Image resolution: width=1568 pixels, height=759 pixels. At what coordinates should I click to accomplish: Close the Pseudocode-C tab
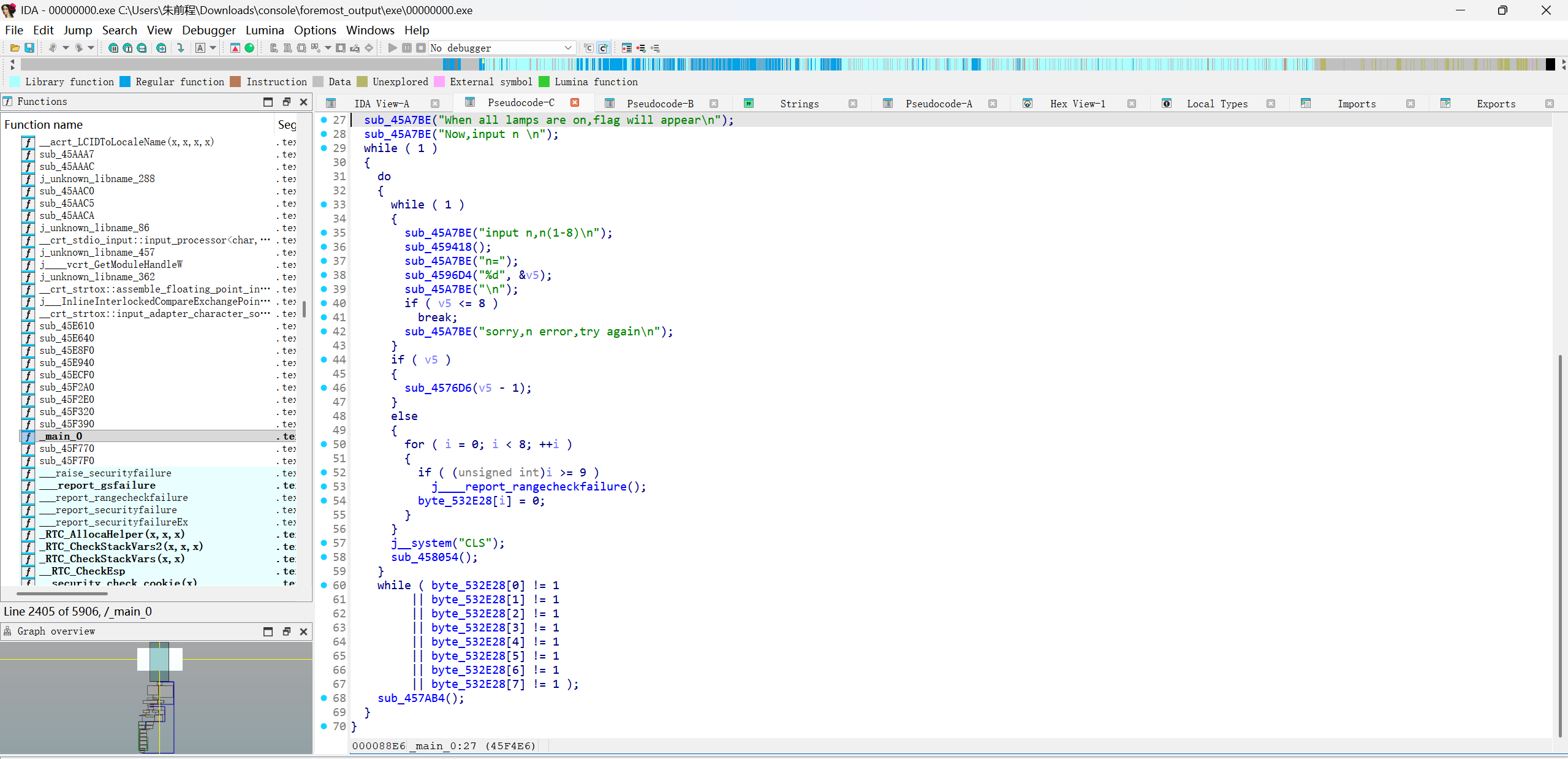(x=575, y=102)
